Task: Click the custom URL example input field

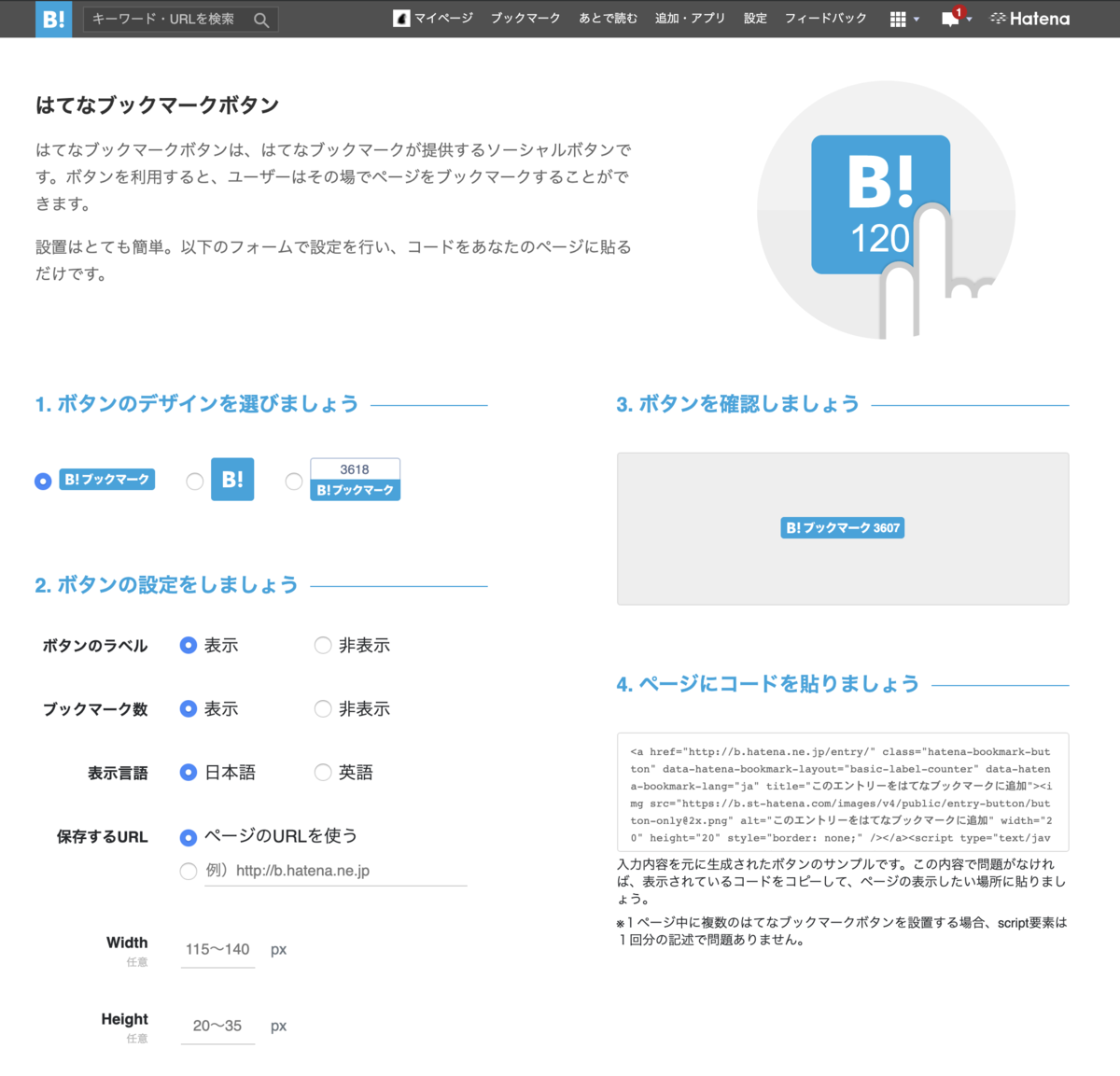Action: click(x=336, y=870)
